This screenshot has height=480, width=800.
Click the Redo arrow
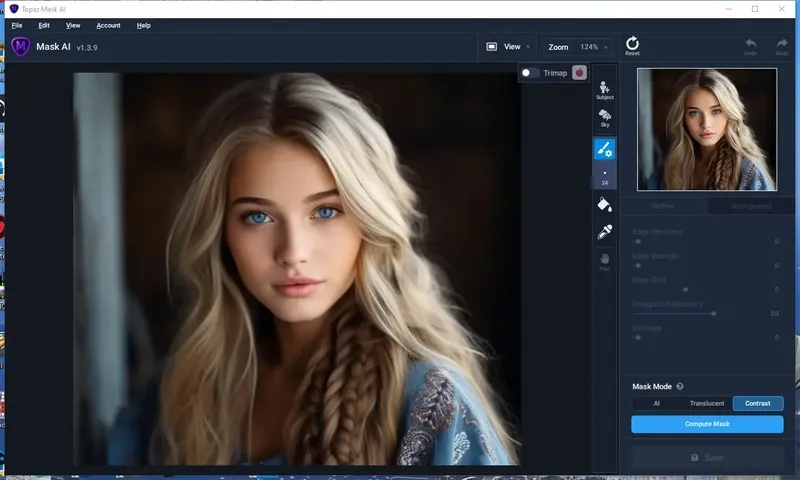[x=782, y=46]
